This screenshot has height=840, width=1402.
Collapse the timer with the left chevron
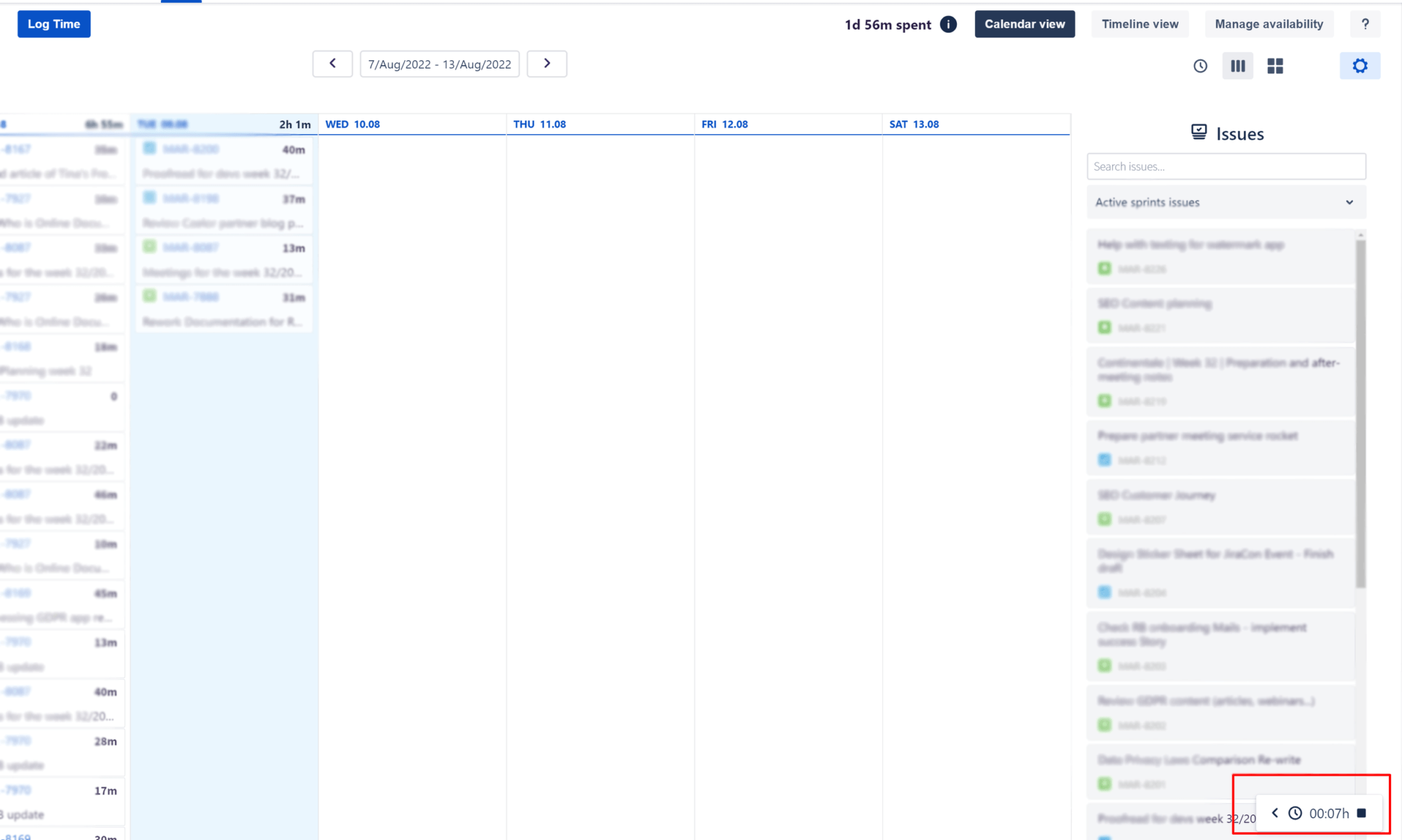(x=1275, y=813)
